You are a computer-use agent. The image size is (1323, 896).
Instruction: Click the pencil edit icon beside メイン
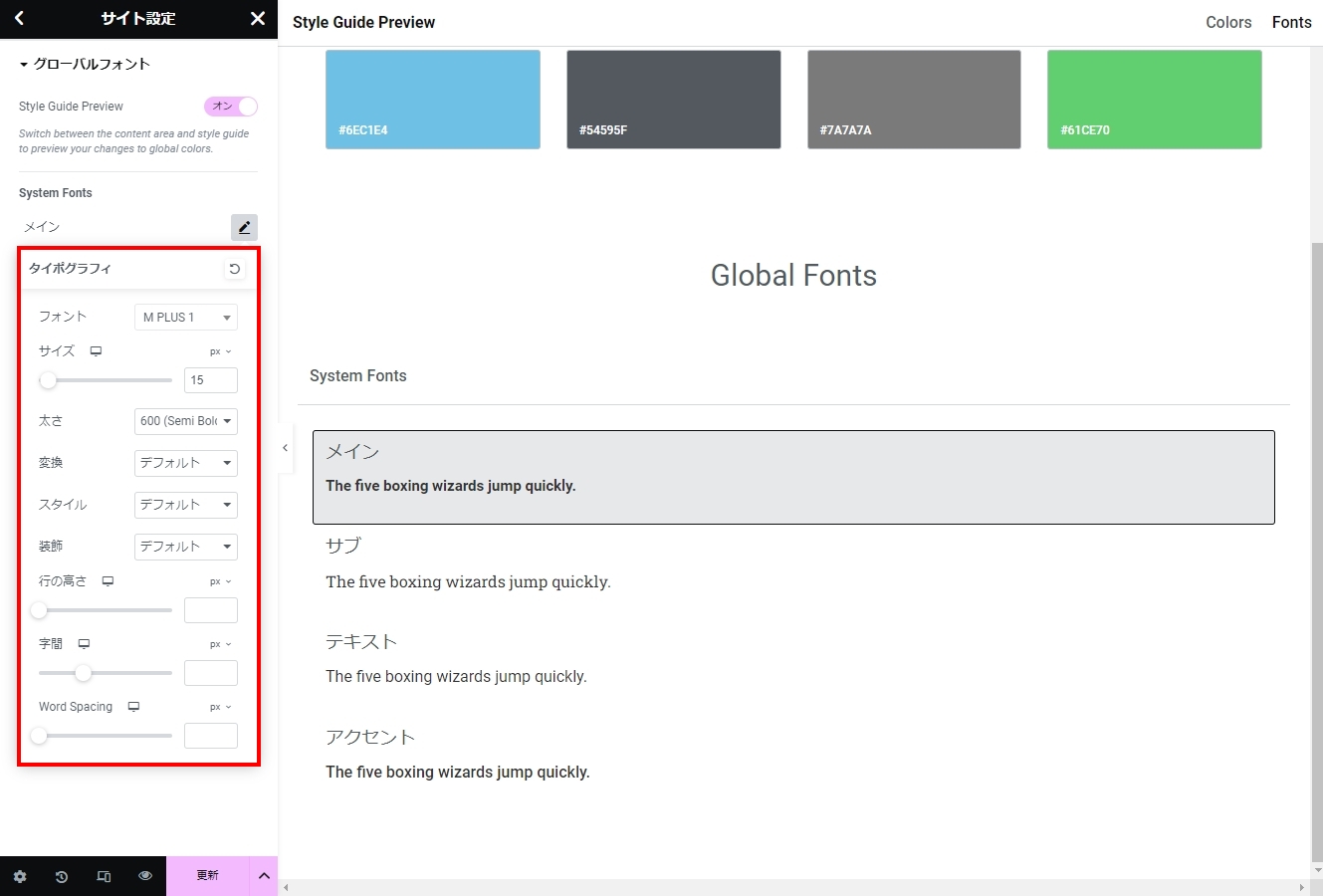(244, 227)
